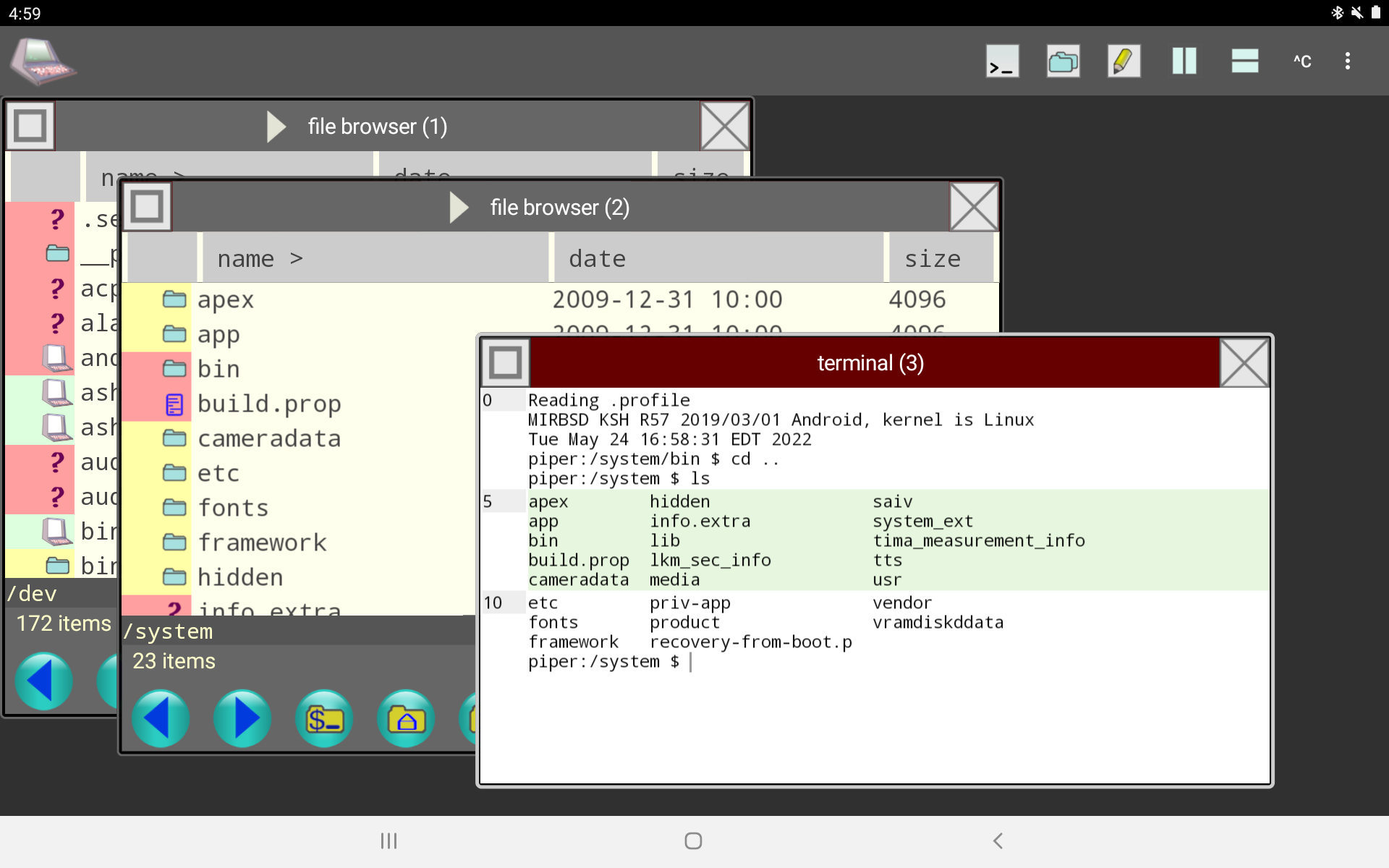Open a new file browser from the toolbar
Screen dimensions: 1389x868
tap(1063, 61)
